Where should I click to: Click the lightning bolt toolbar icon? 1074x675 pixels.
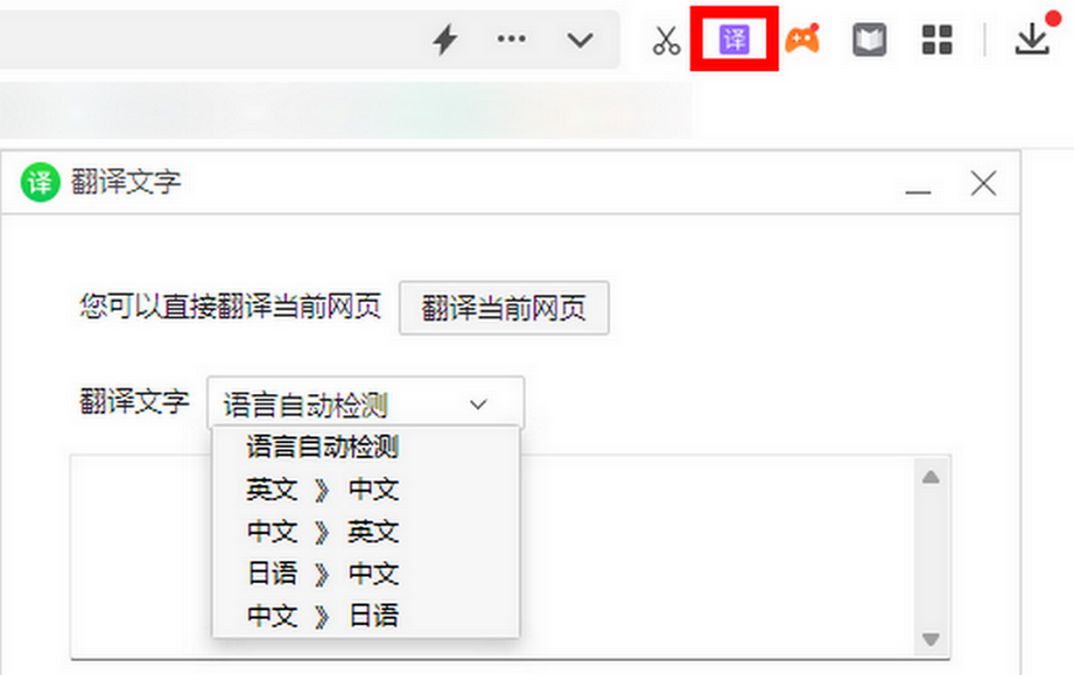[x=444, y=38]
